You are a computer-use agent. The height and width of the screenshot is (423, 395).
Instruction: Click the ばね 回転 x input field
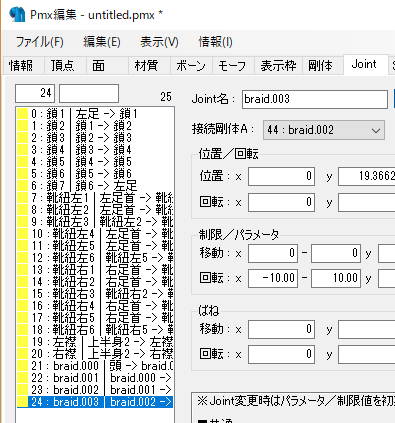281,354
